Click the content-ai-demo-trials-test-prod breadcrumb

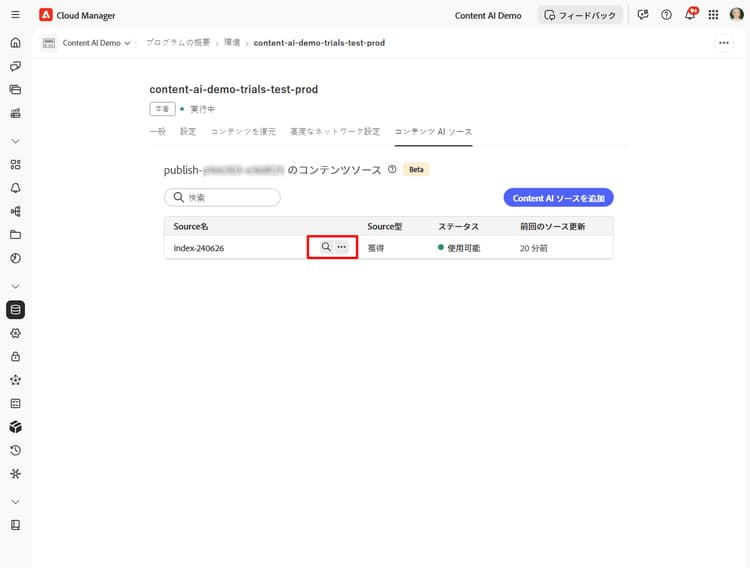tap(319, 43)
